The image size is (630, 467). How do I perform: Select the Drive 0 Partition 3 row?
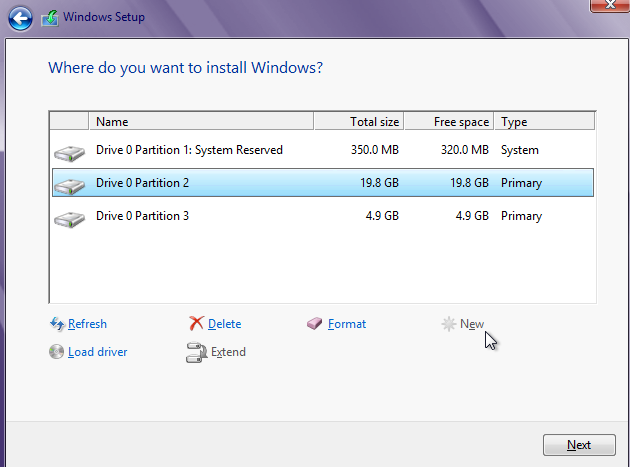323,216
